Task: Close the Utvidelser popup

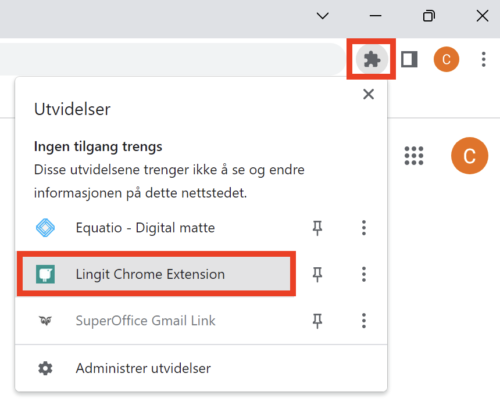Action: (368, 94)
